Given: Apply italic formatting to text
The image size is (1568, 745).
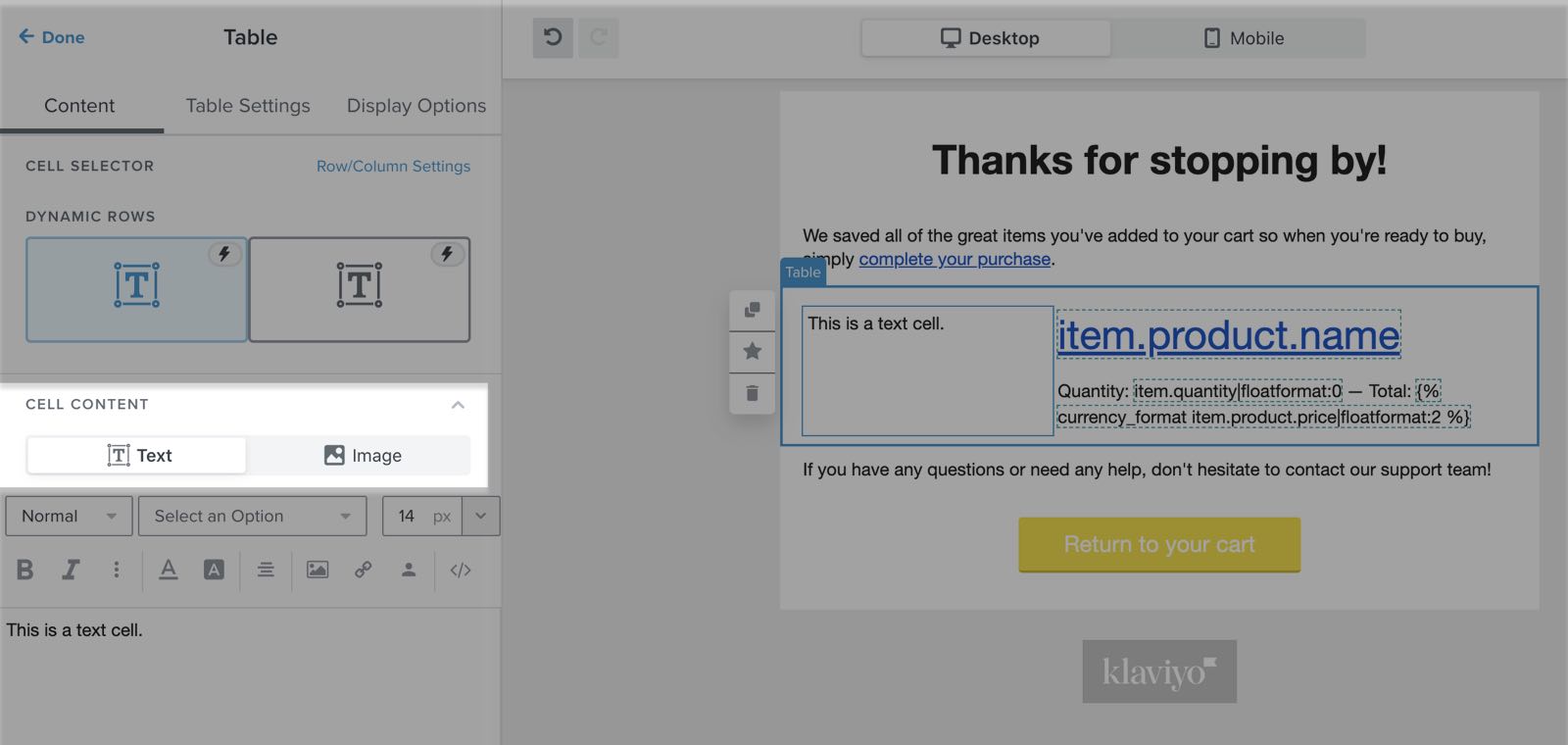Looking at the screenshot, I should point(71,570).
